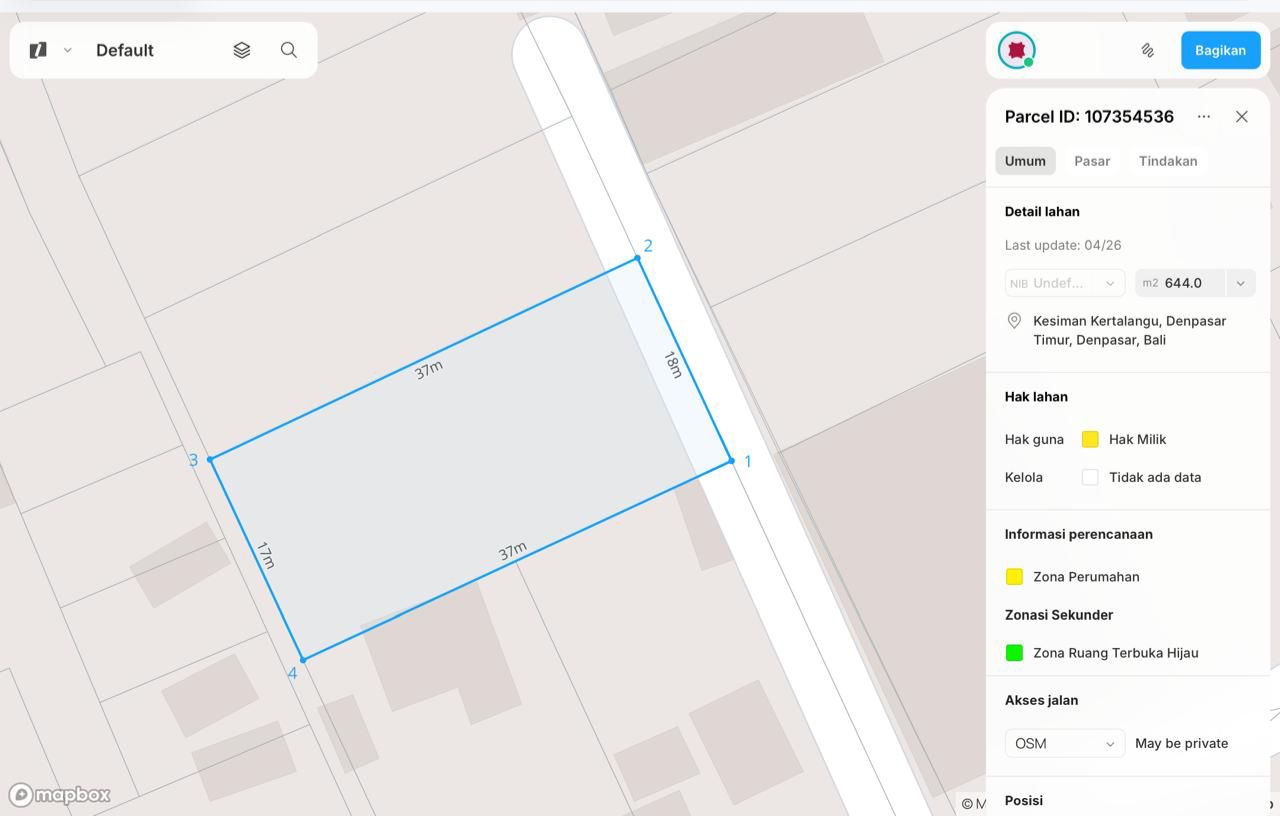Click the Bagikan share button

tap(1220, 50)
